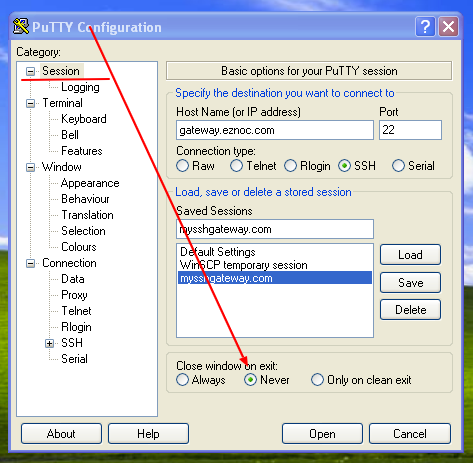Viewport: 473px width, 463px height.
Task: Select Serial connection type radio
Action: [x=398, y=166]
